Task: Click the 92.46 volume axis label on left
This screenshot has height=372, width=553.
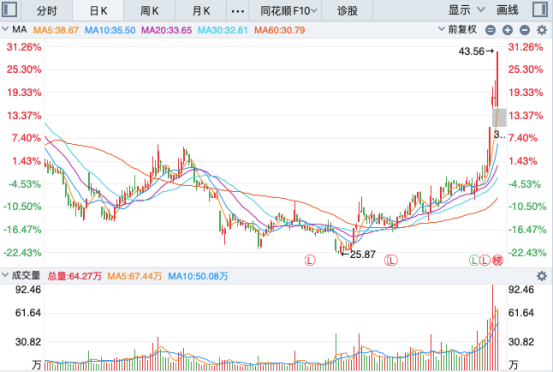Action: click(28, 290)
